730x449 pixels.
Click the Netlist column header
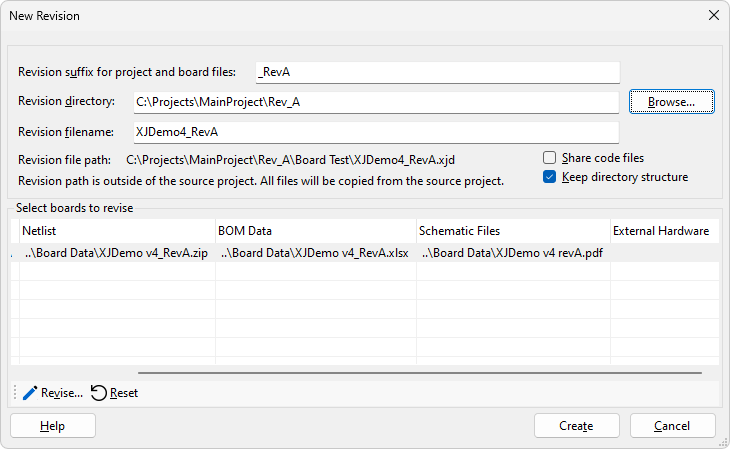click(x=116, y=231)
